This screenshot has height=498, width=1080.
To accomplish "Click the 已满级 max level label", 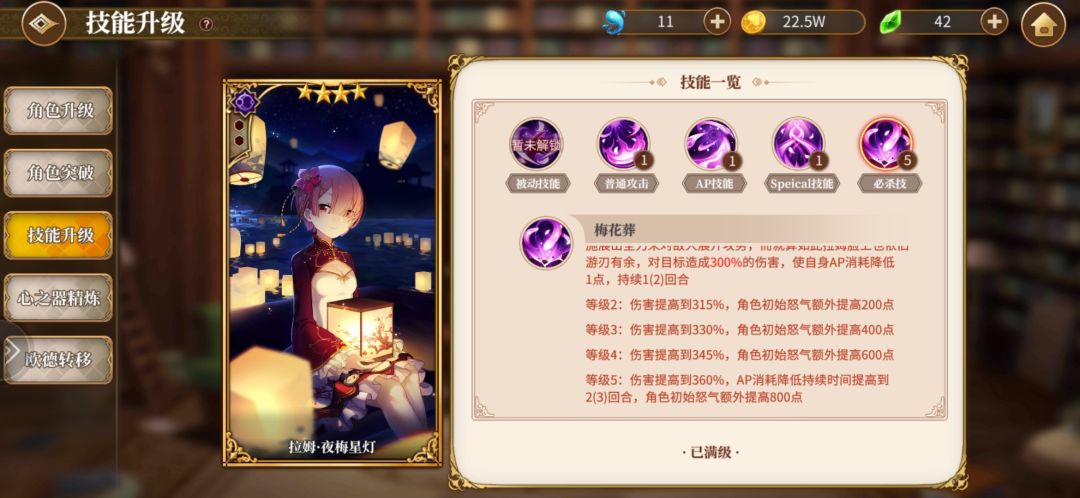I will pos(709,453).
